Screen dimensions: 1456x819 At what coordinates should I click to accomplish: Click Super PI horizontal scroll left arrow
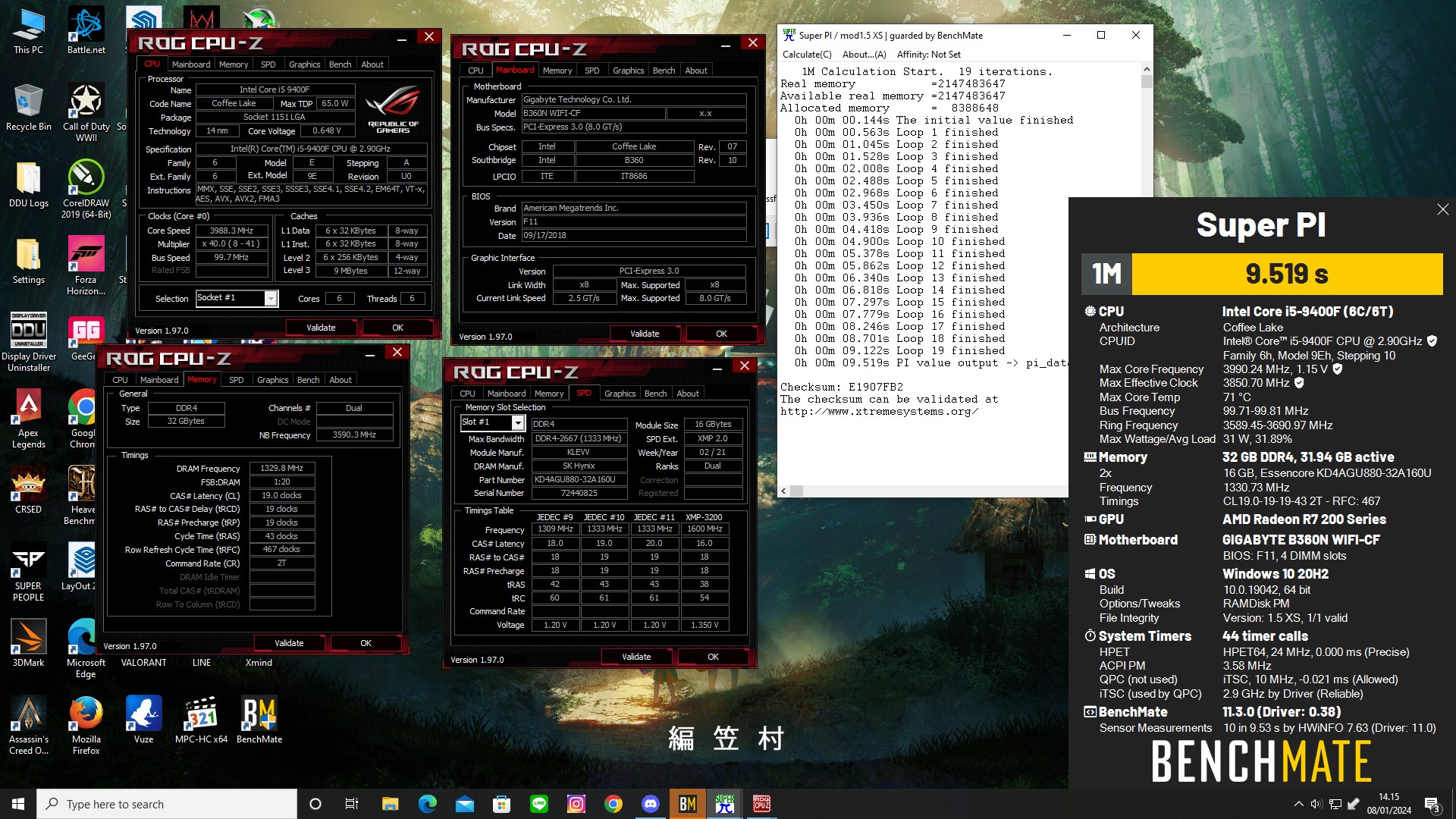tap(783, 491)
